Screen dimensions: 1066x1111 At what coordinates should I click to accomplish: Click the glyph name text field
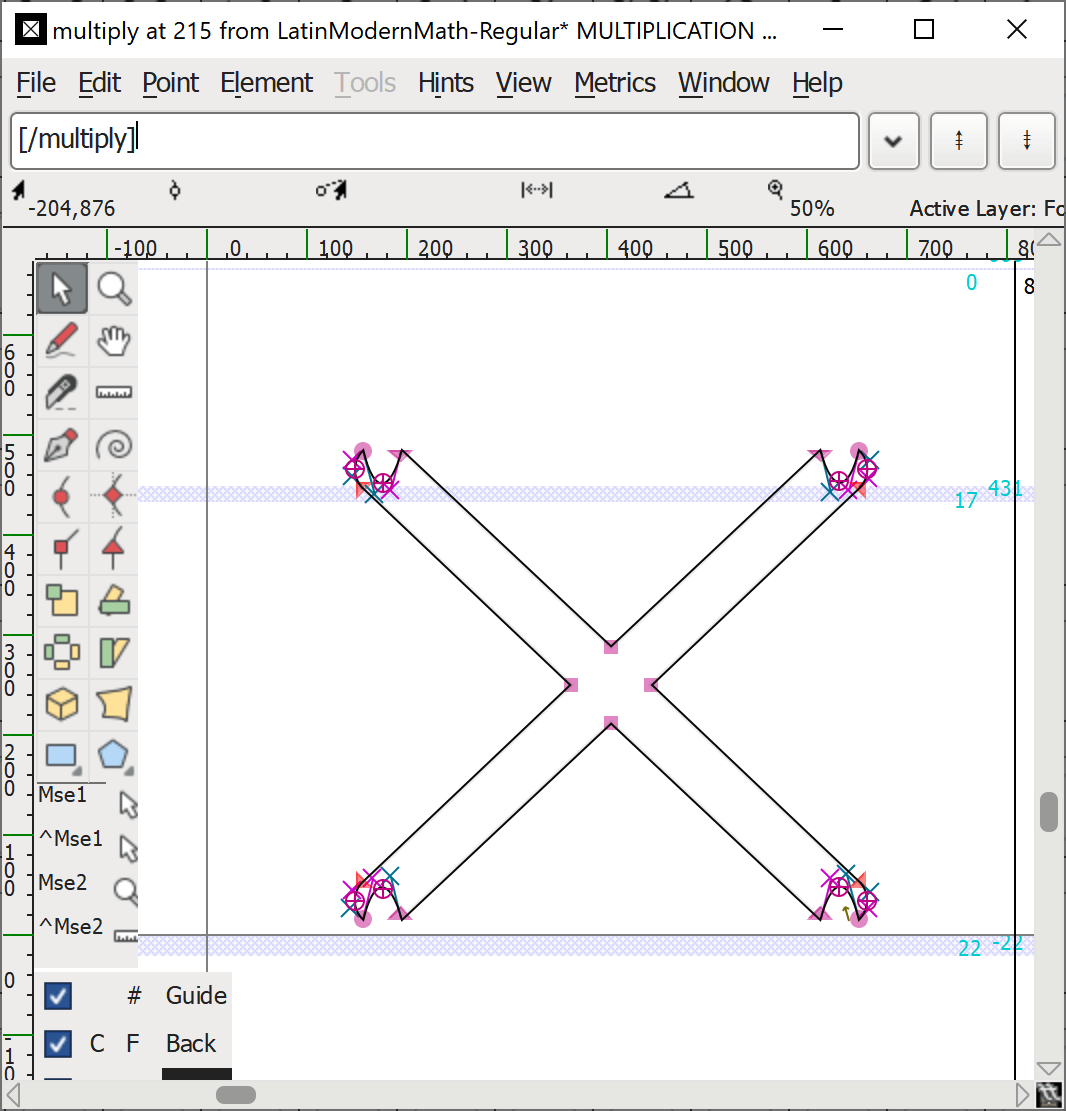434,140
